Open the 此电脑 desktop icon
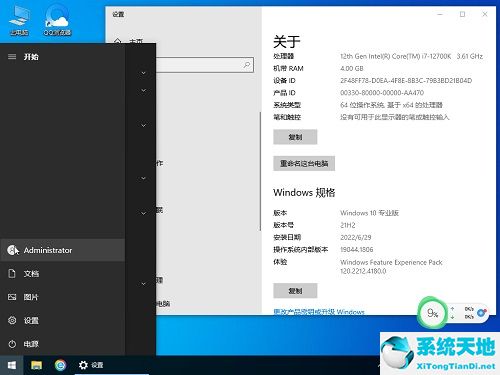500x375 pixels. (19, 21)
